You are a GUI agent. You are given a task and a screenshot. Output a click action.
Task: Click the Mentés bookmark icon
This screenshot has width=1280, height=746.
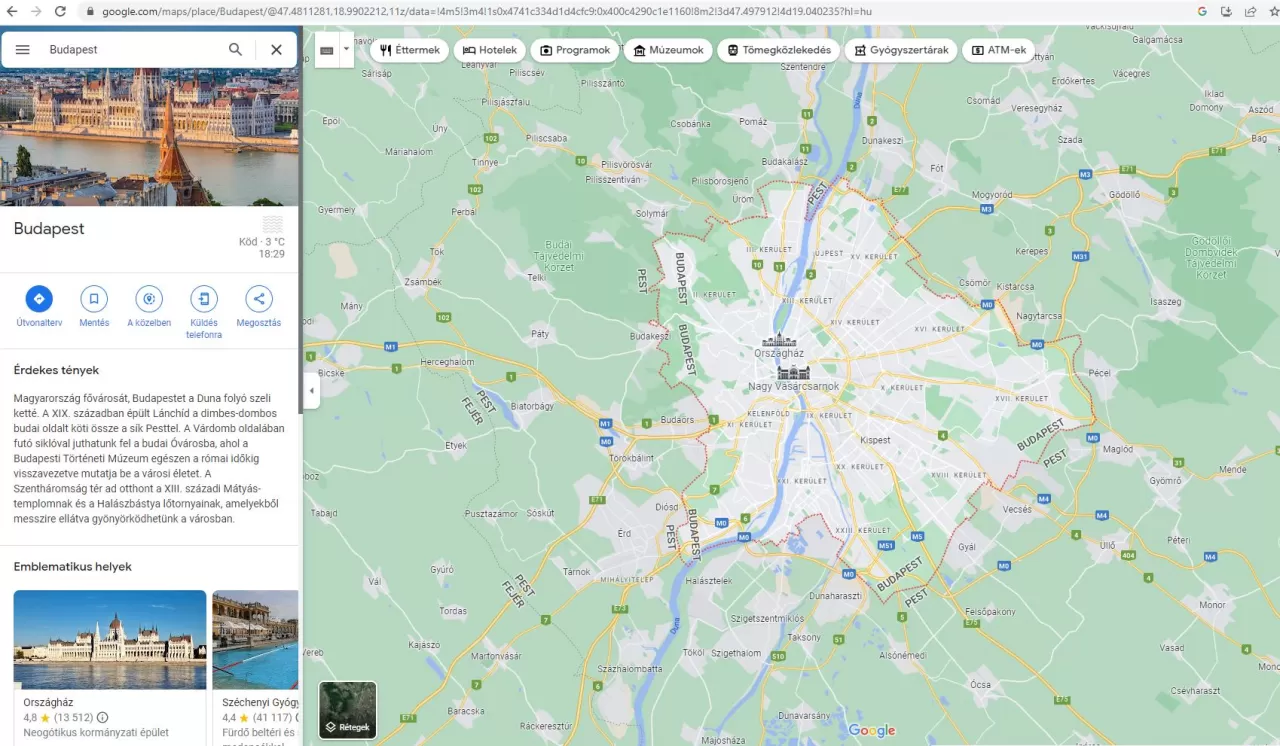point(94,298)
